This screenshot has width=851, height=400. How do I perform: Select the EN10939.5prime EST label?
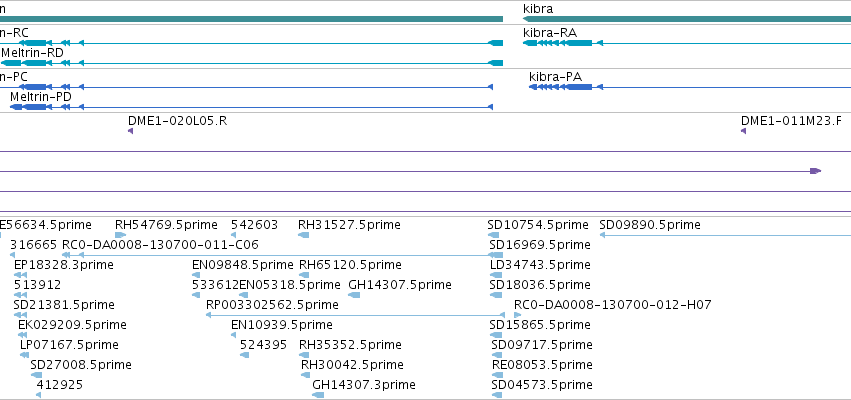(x=282, y=325)
